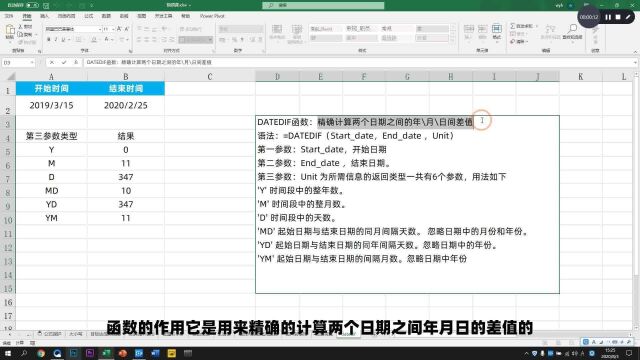Click the row 16 header
This screenshot has width=640, height=360.
point(8,302)
